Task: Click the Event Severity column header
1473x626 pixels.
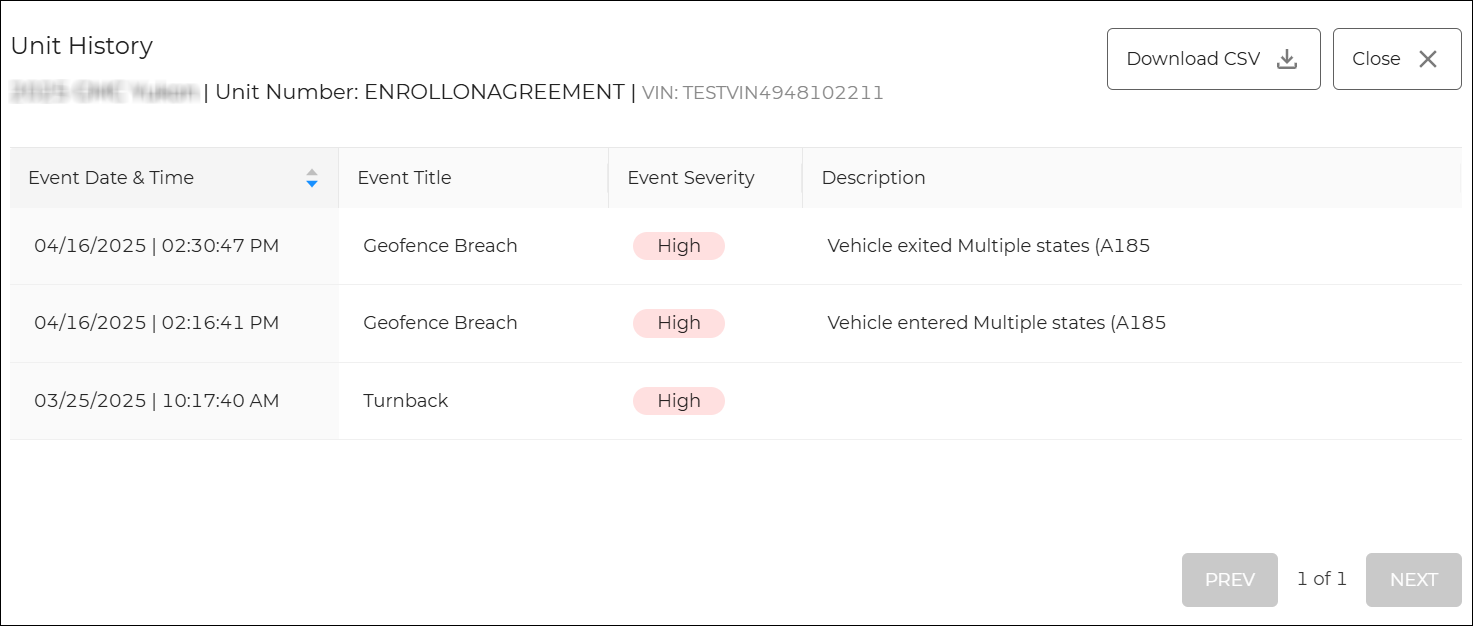Action: pos(690,178)
